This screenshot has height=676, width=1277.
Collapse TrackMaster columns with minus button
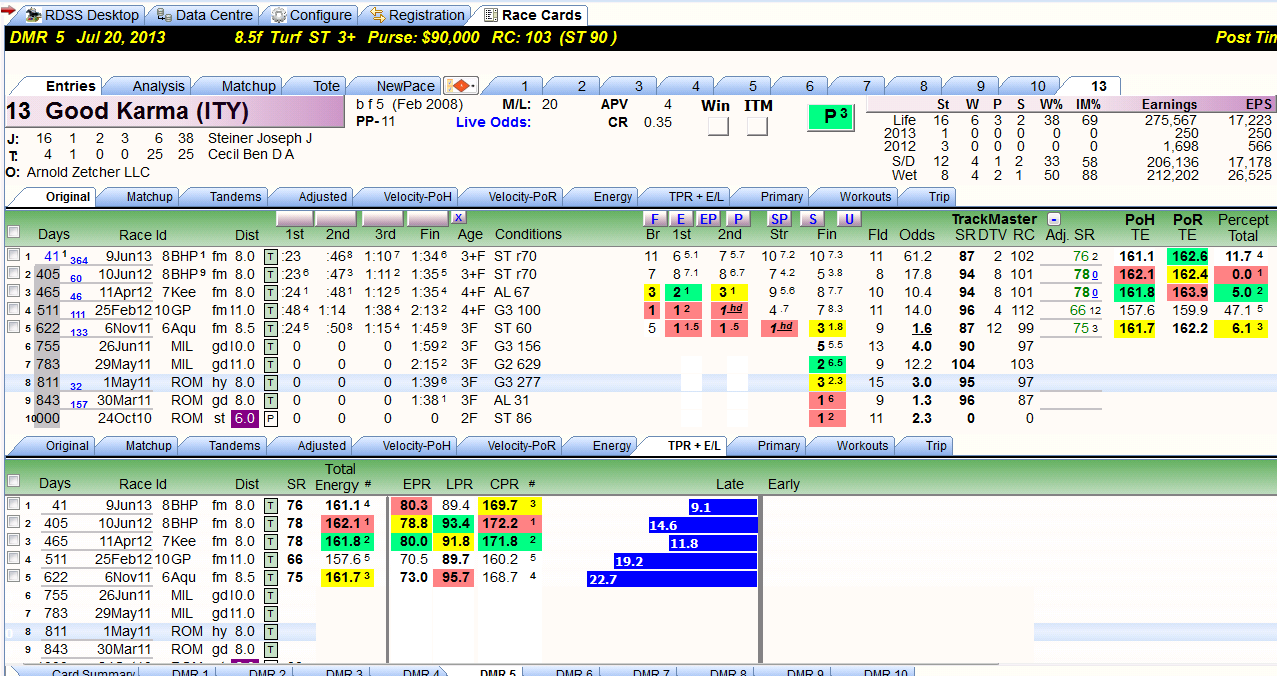pos(1054,219)
